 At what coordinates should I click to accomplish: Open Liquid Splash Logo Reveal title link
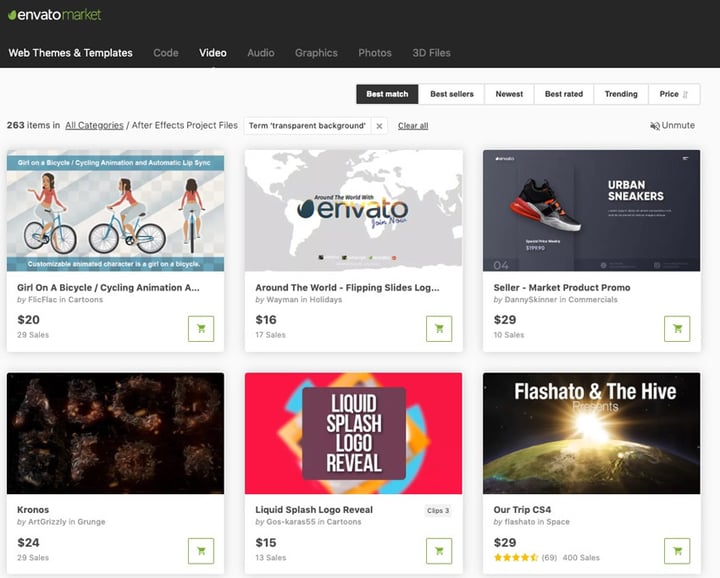pos(314,510)
